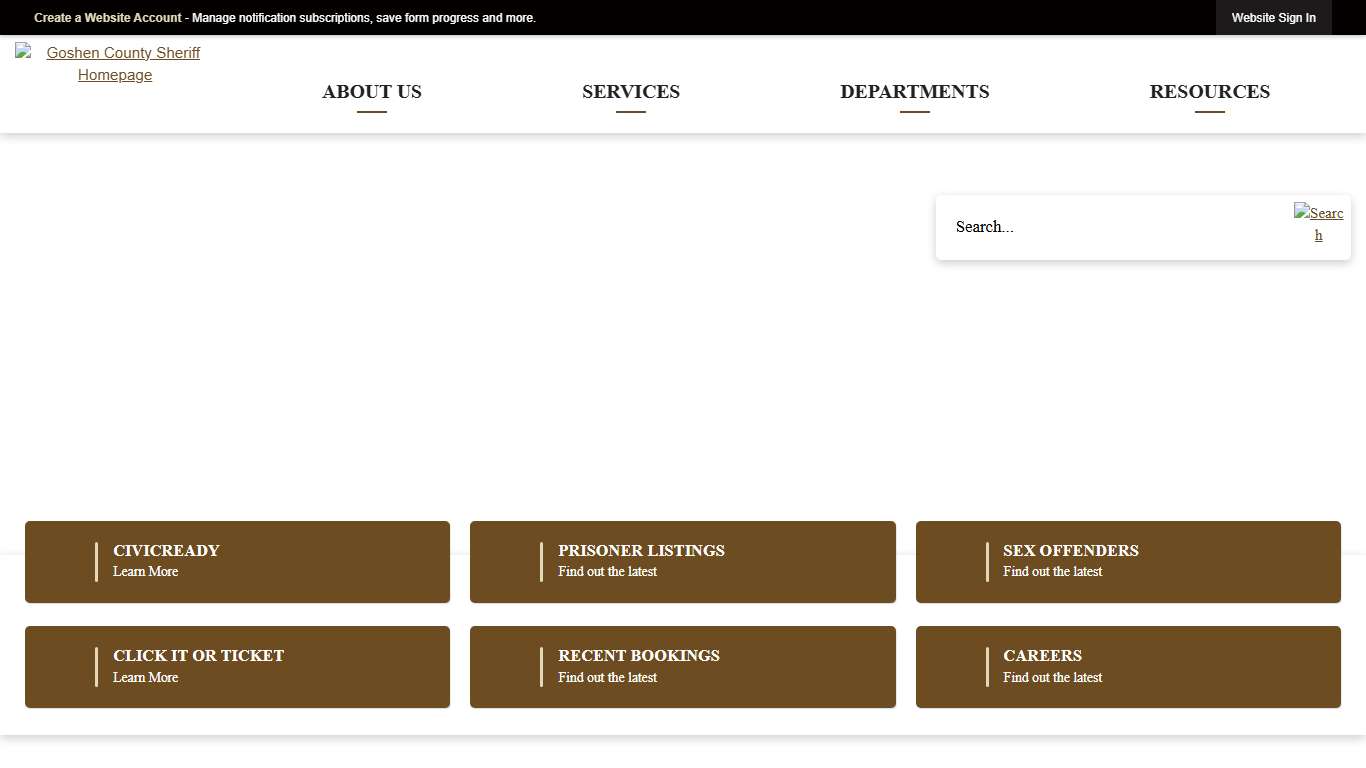The height and width of the screenshot is (768, 1366).
Task: Click Find out the latest under Sex Offenders
Action: [x=1052, y=572]
